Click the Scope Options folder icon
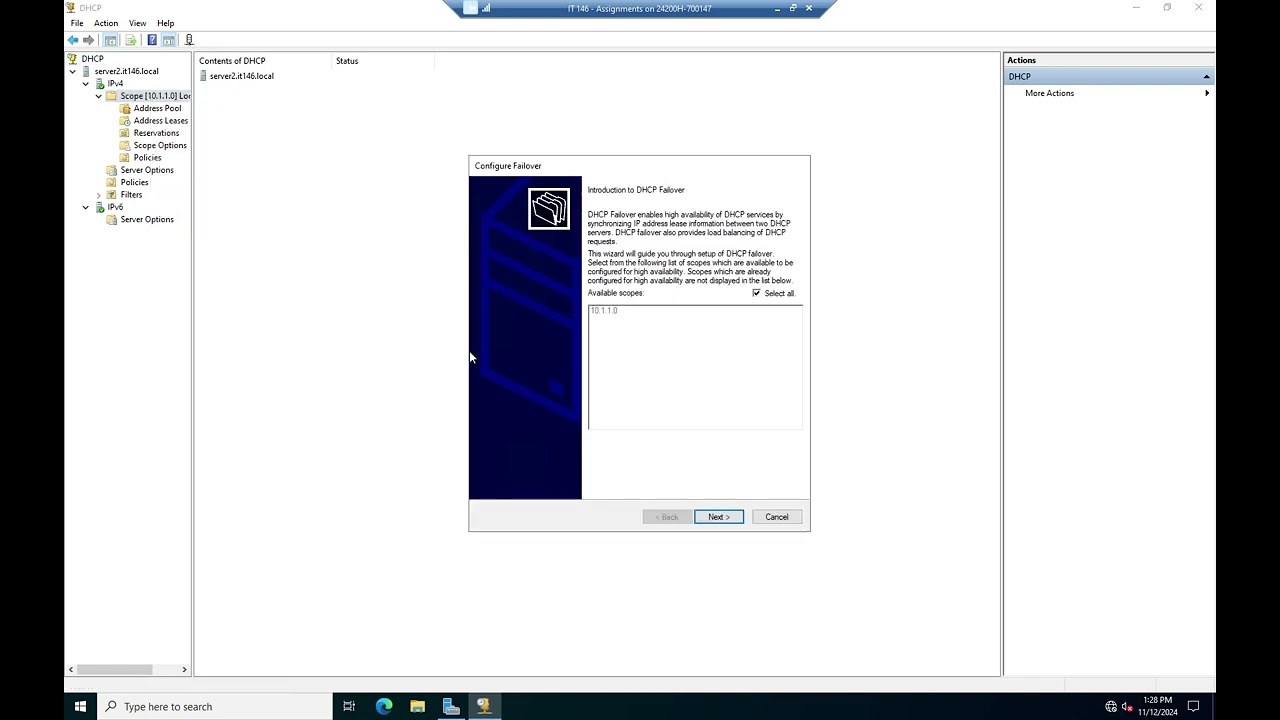This screenshot has width=1280, height=720. (125, 145)
